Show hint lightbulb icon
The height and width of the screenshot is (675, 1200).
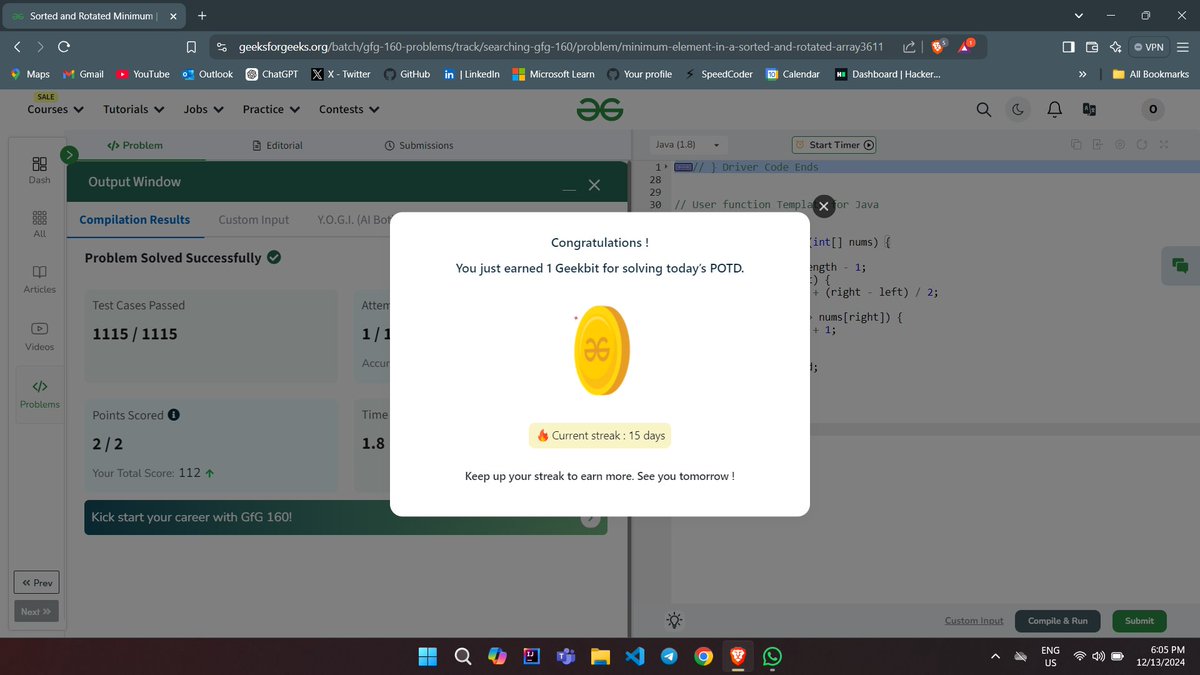tap(675, 620)
